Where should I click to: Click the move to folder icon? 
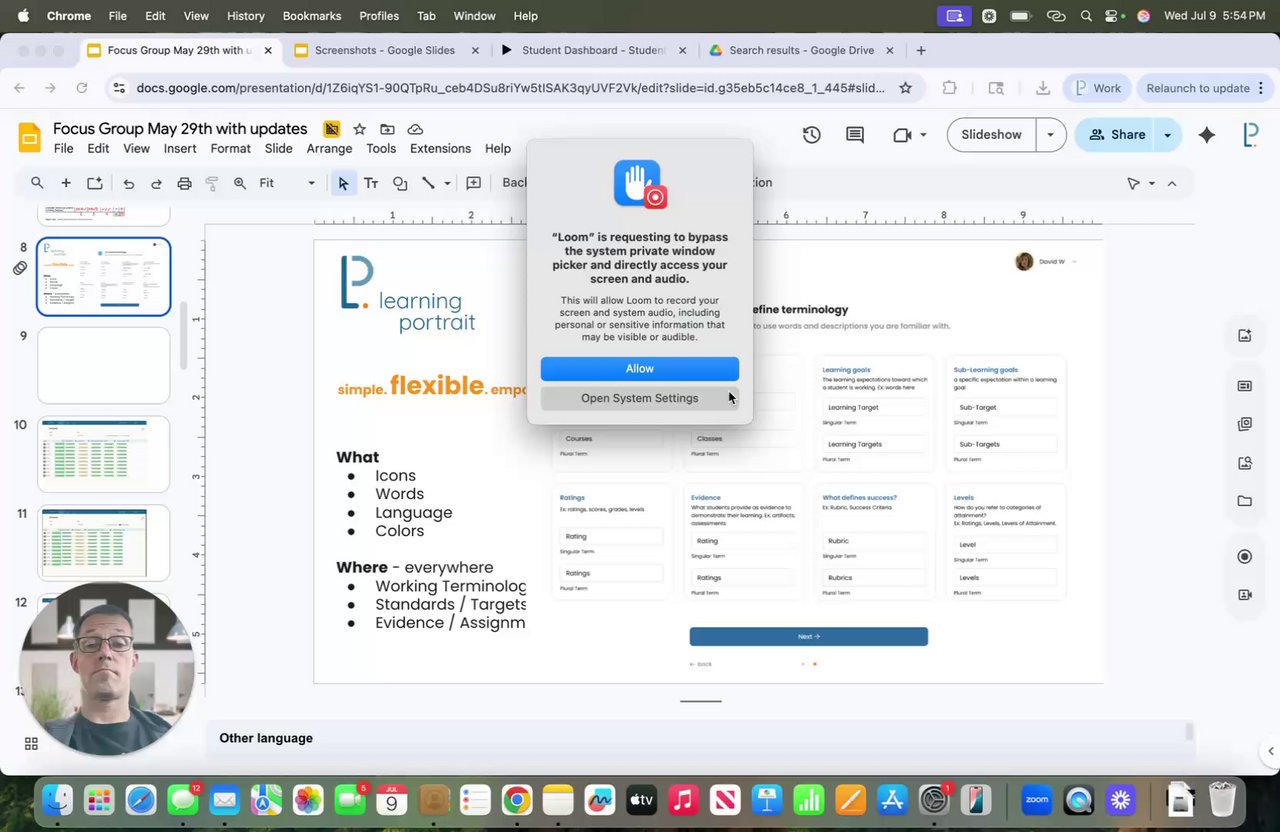click(387, 129)
